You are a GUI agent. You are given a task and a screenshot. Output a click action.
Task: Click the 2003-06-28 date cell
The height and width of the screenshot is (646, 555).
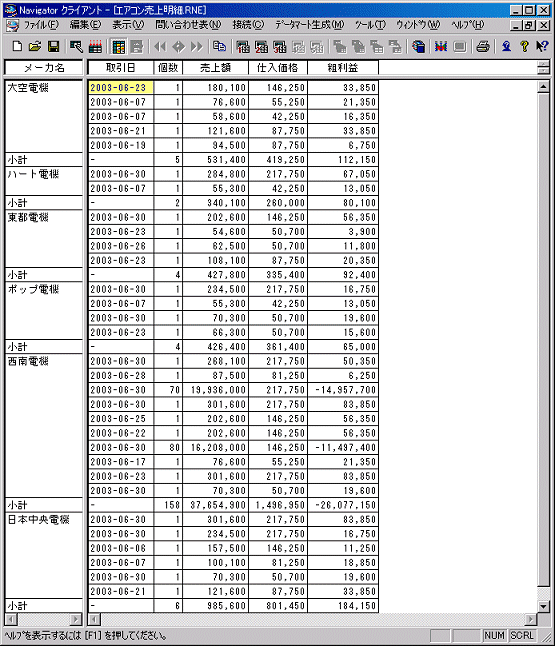click(x=120, y=376)
